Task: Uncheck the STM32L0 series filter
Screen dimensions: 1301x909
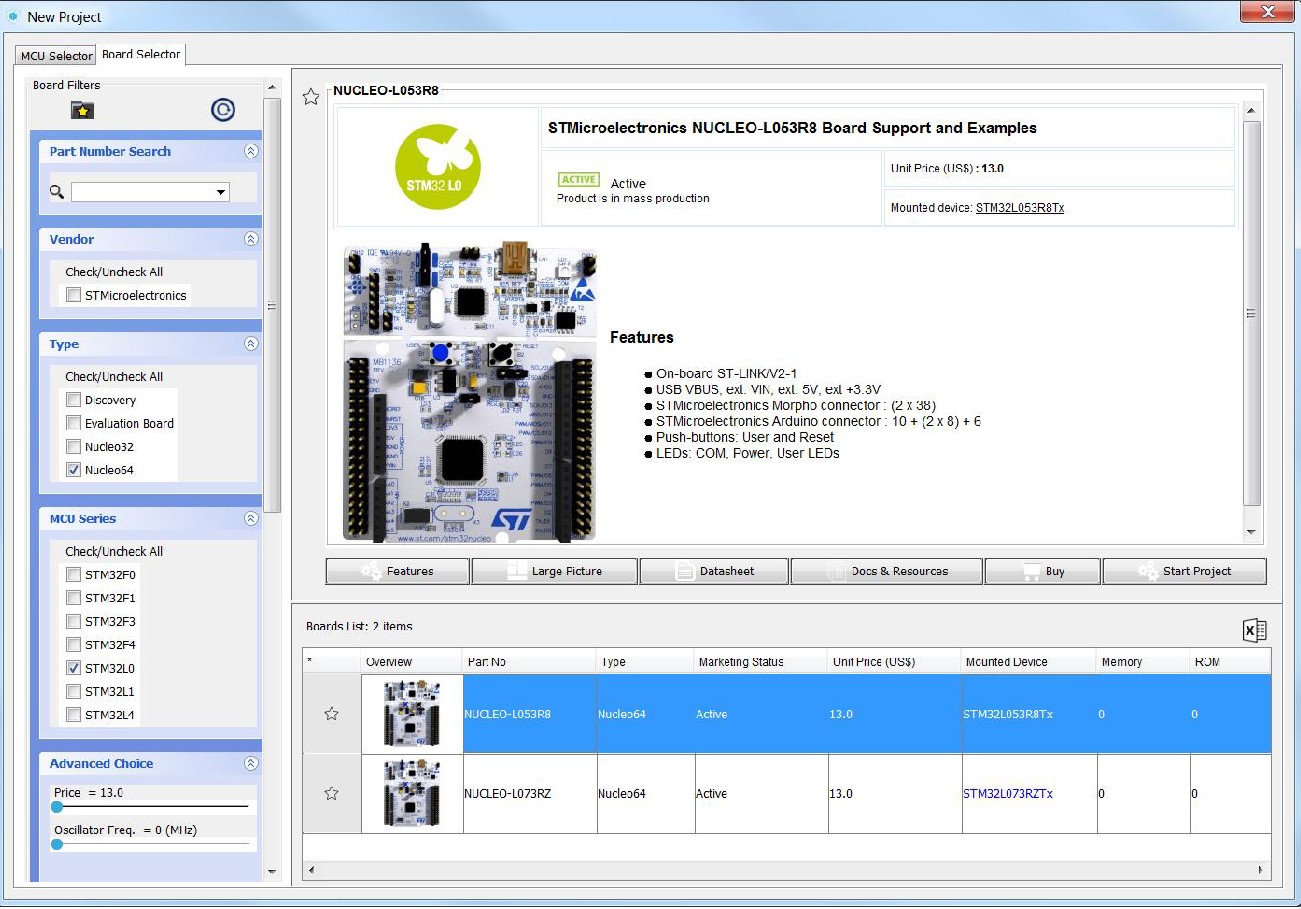Action: click(73, 668)
